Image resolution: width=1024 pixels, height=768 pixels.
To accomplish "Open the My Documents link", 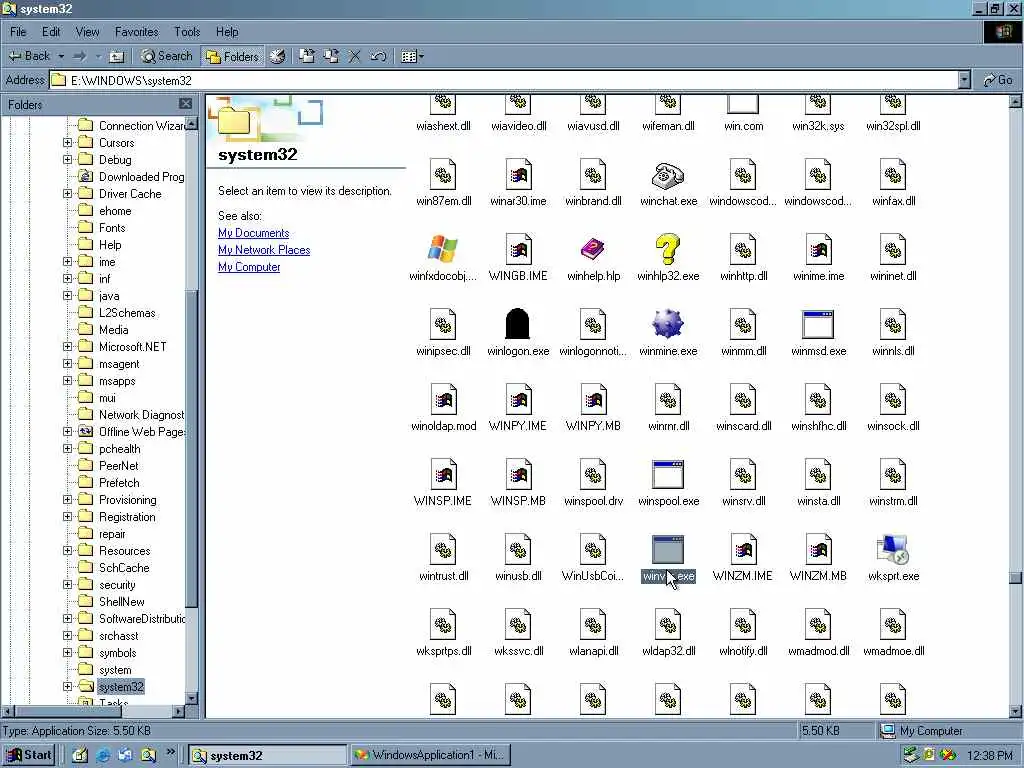I will click(x=253, y=233).
